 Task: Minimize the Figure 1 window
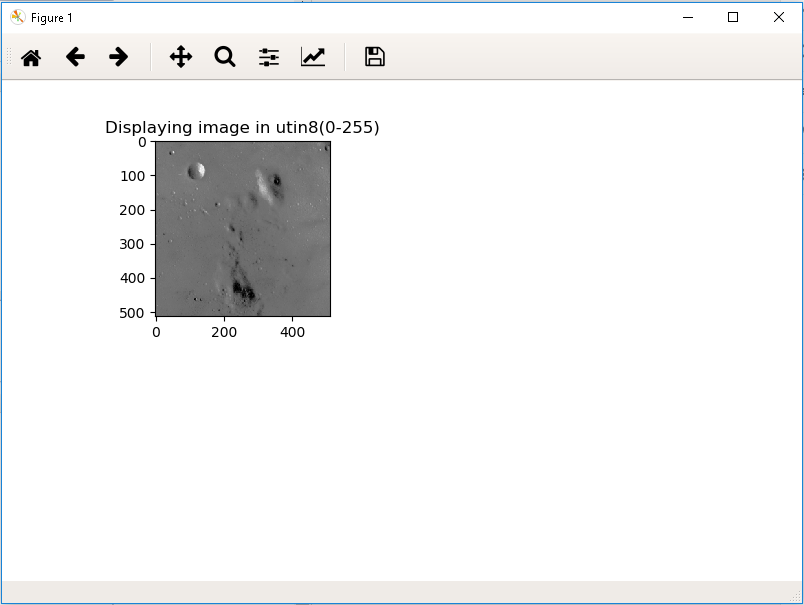click(x=688, y=17)
